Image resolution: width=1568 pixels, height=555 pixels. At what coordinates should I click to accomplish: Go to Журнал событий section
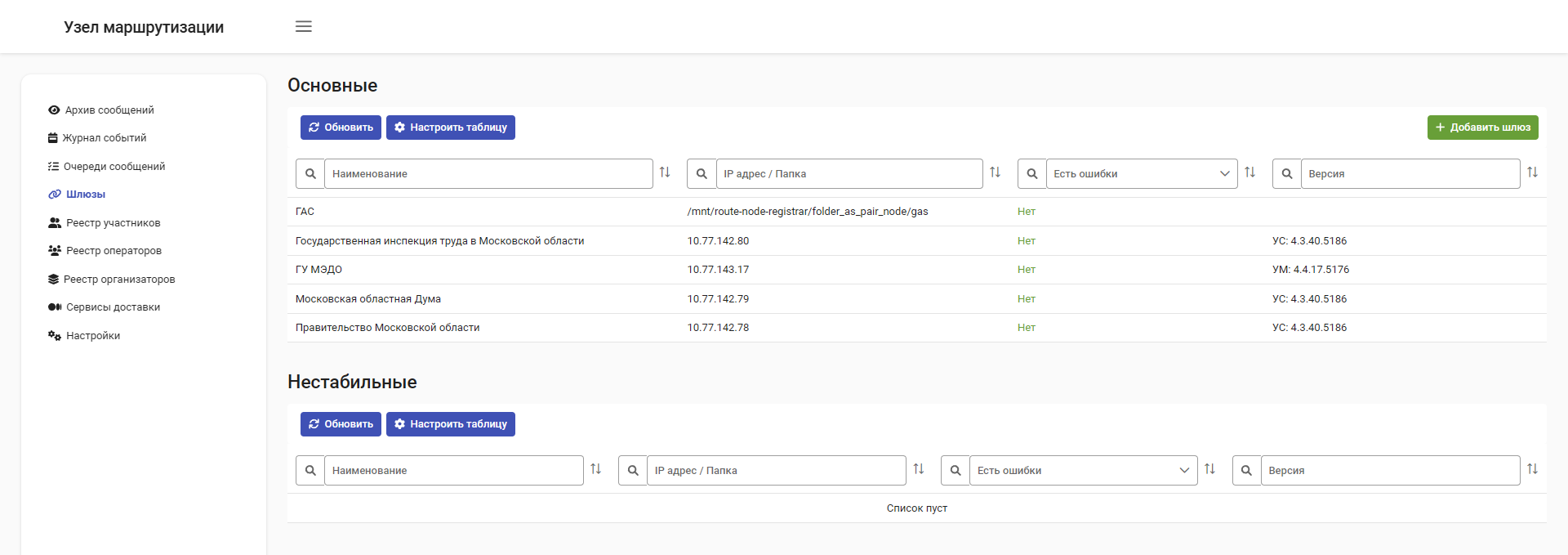(104, 138)
